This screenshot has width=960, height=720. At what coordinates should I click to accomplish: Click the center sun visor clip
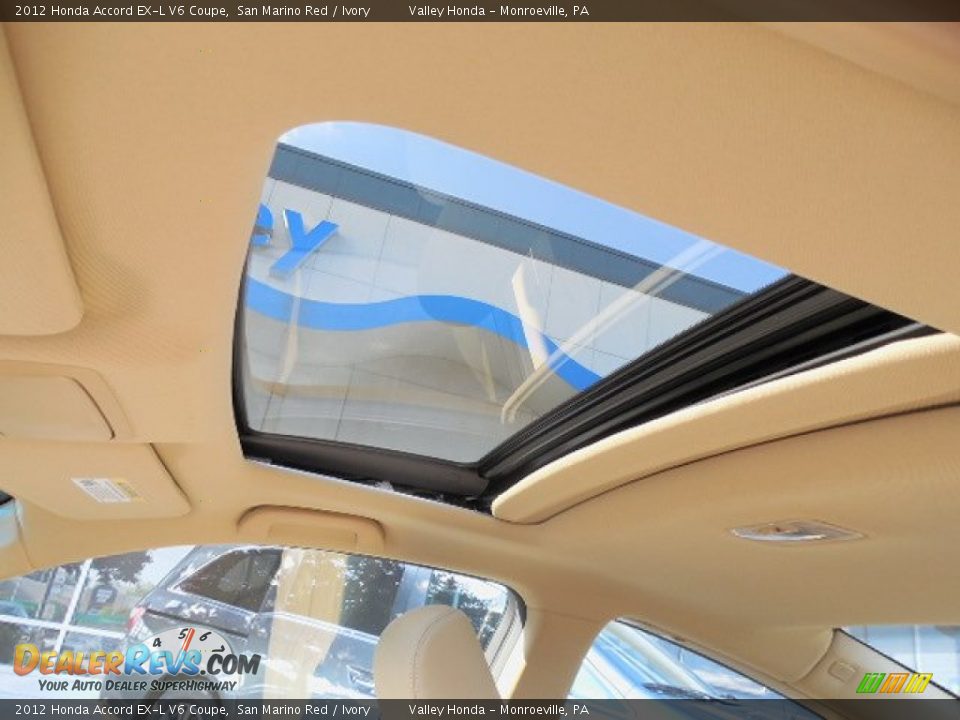311,529
